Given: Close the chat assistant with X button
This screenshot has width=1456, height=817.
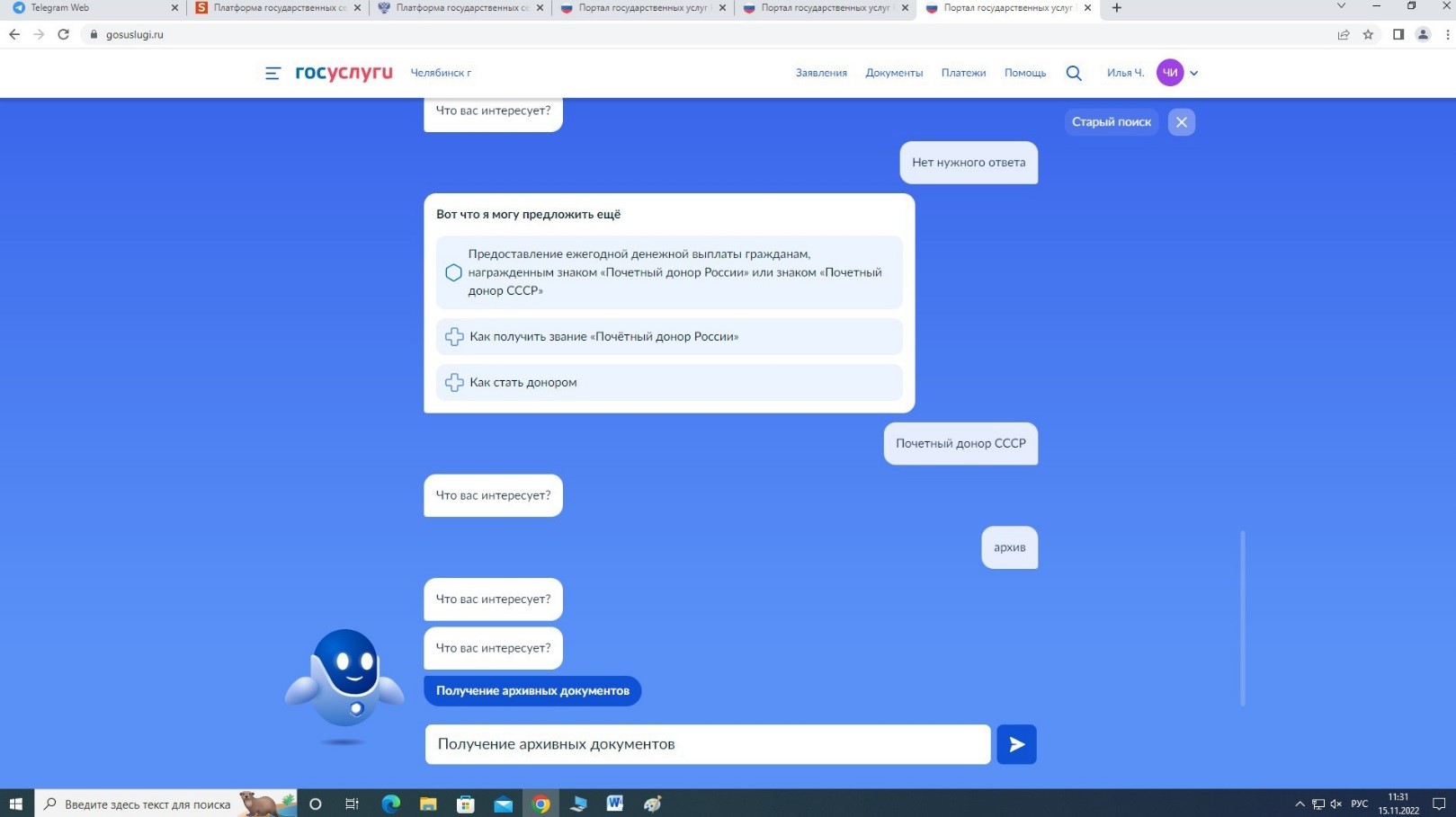Looking at the screenshot, I should (1181, 122).
